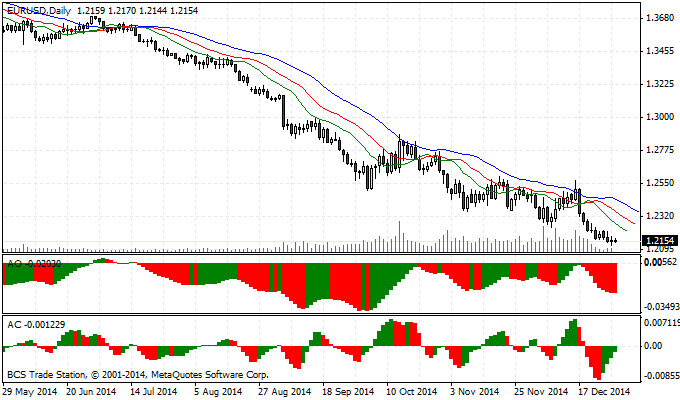This screenshot has width=680, height=400.
Task: Click the current price tag 1.2154
Action: [660, 241]
